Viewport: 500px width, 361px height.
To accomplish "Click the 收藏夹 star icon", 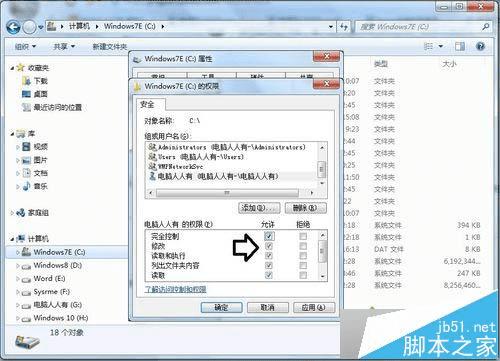I will pos(21,68).
